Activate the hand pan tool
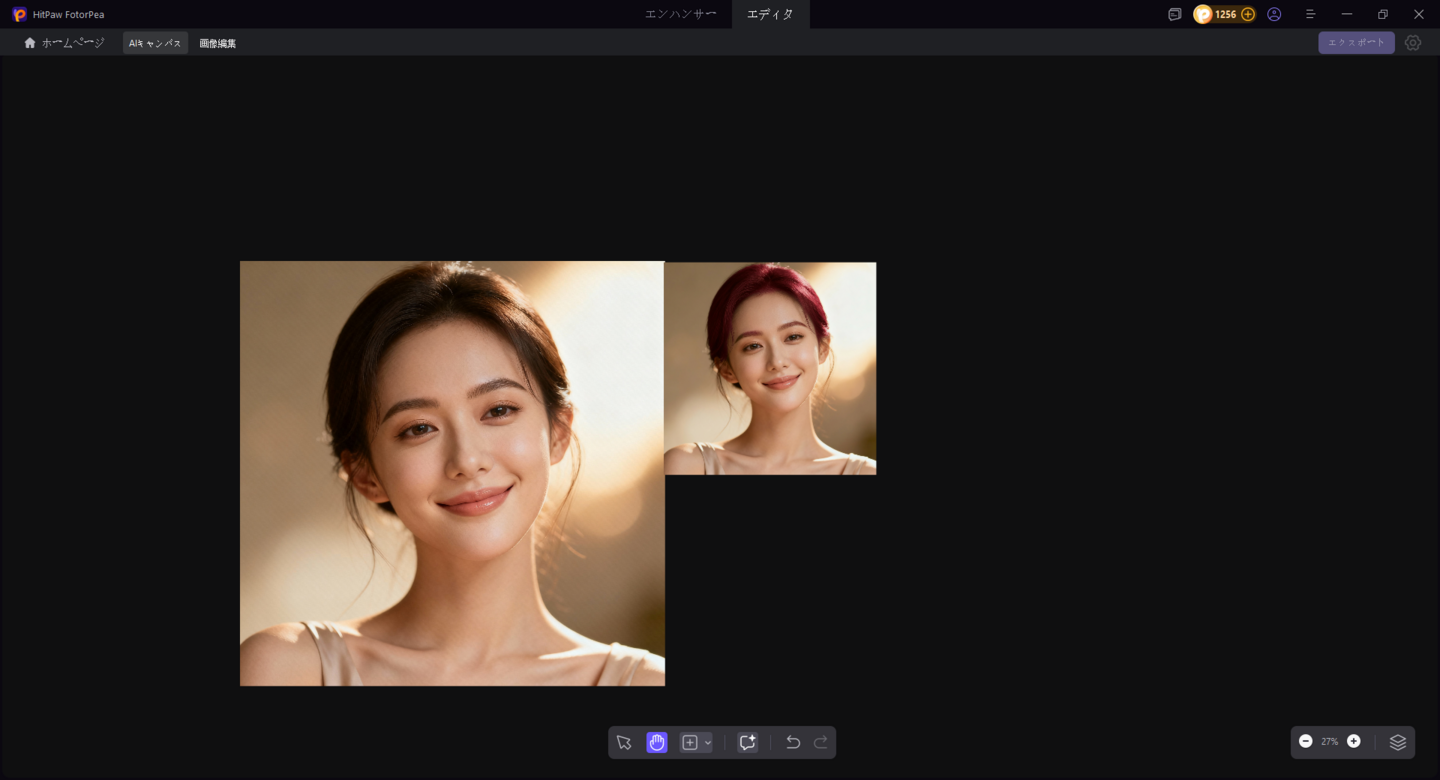Screen dimensions: 1440x780 click(x=657, y=742)
